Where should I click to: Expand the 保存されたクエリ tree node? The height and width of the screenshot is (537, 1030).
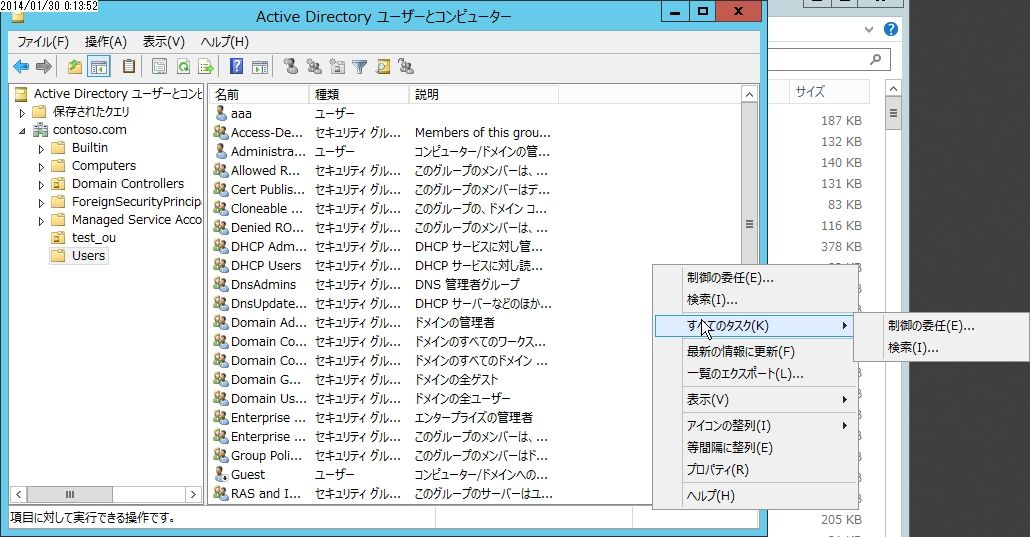pos(22,112)
